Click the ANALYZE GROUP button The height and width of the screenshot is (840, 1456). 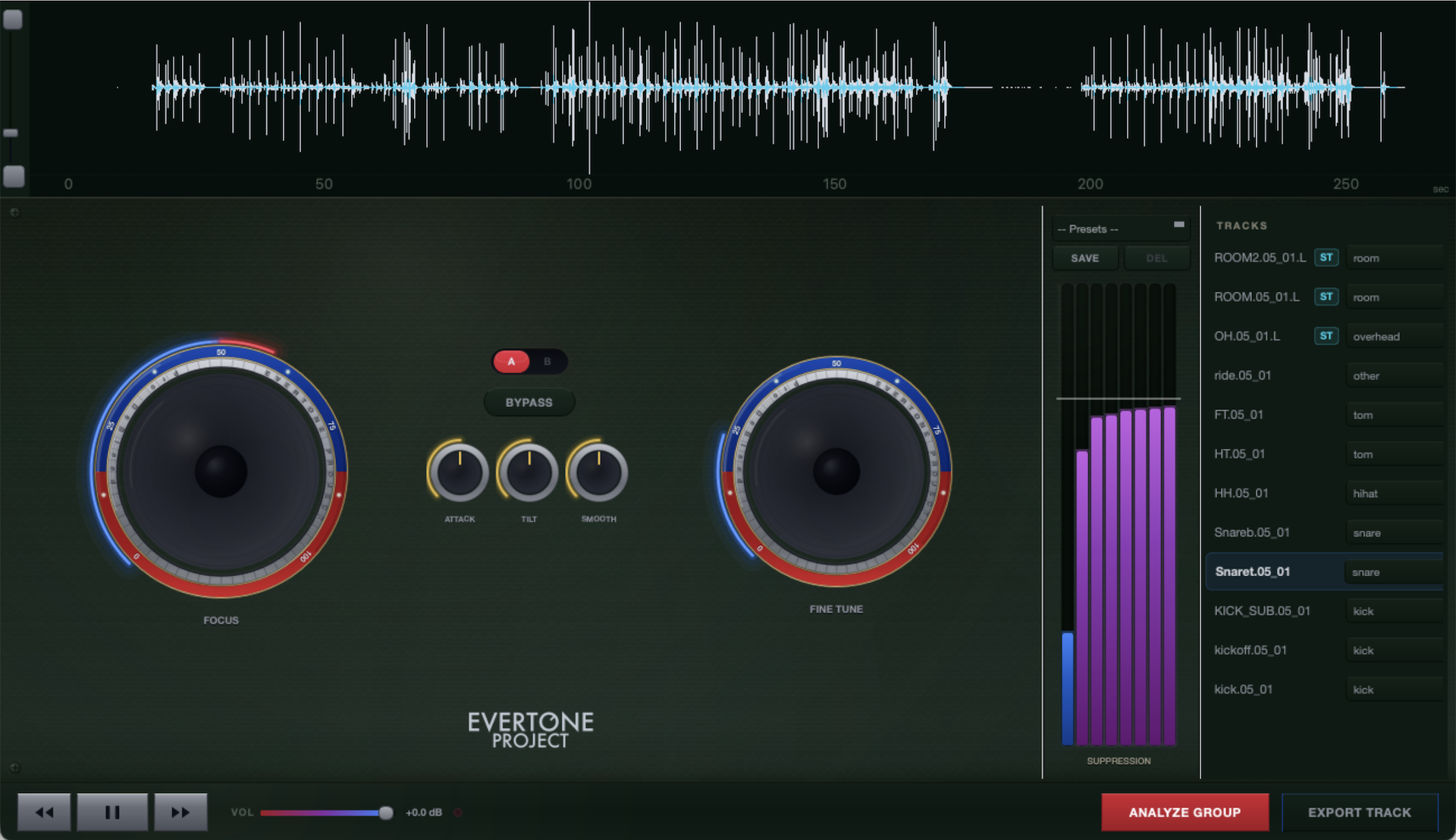click(x=1185, y=812)
